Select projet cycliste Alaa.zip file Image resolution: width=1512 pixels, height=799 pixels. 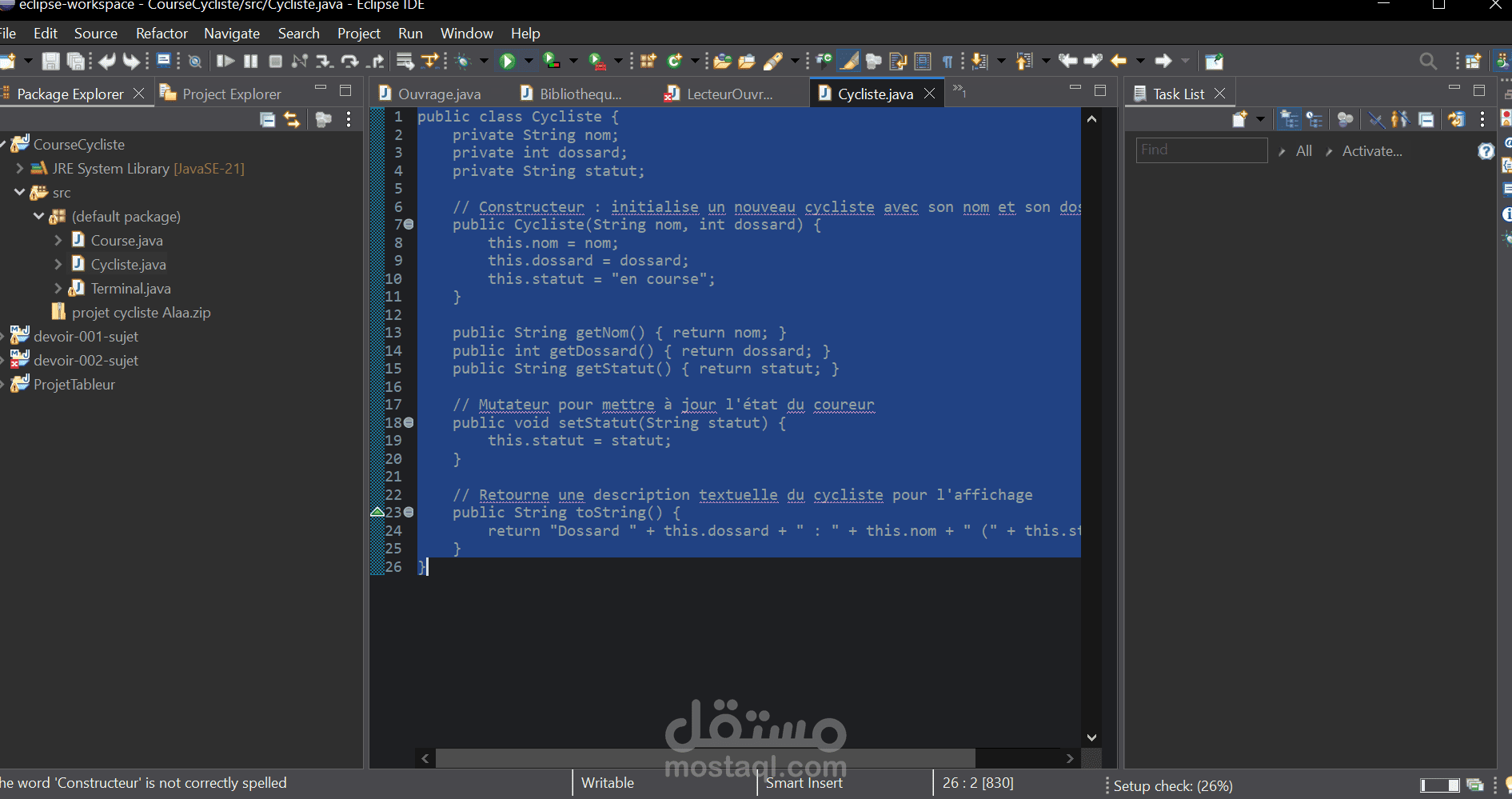(x=142, y=312)
